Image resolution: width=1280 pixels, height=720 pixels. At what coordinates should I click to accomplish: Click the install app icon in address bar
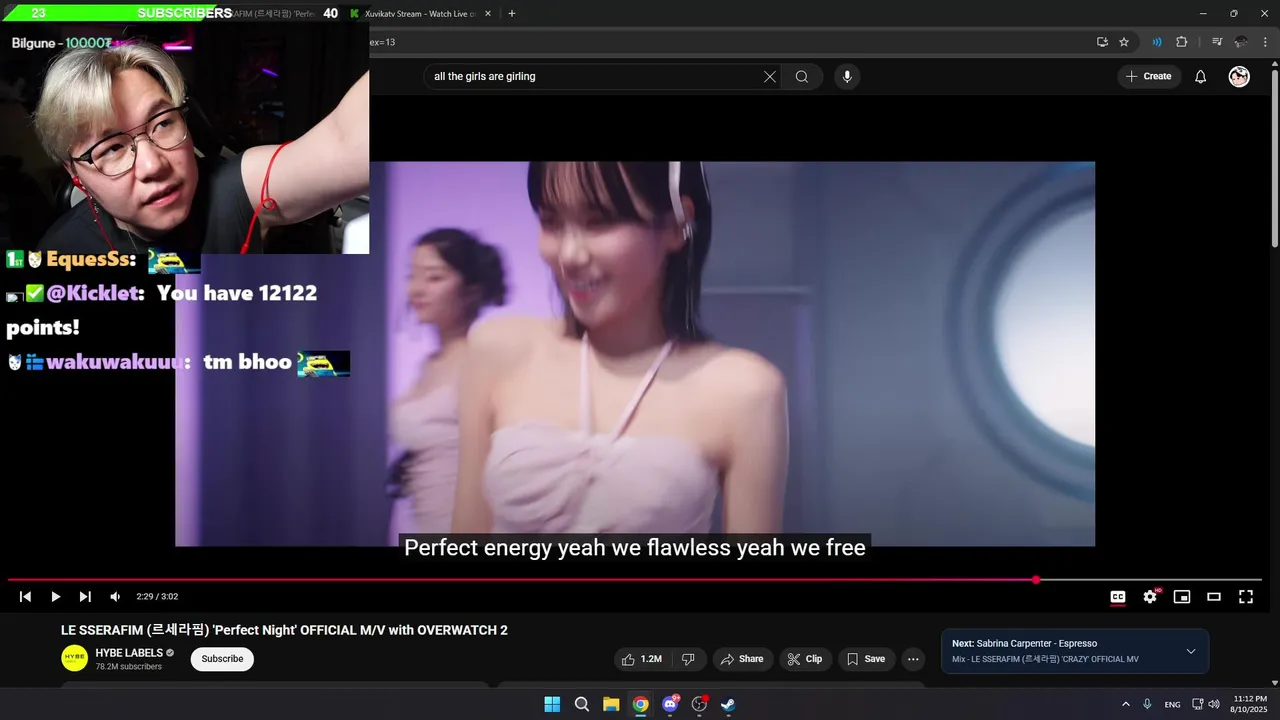pos(1102,42)
